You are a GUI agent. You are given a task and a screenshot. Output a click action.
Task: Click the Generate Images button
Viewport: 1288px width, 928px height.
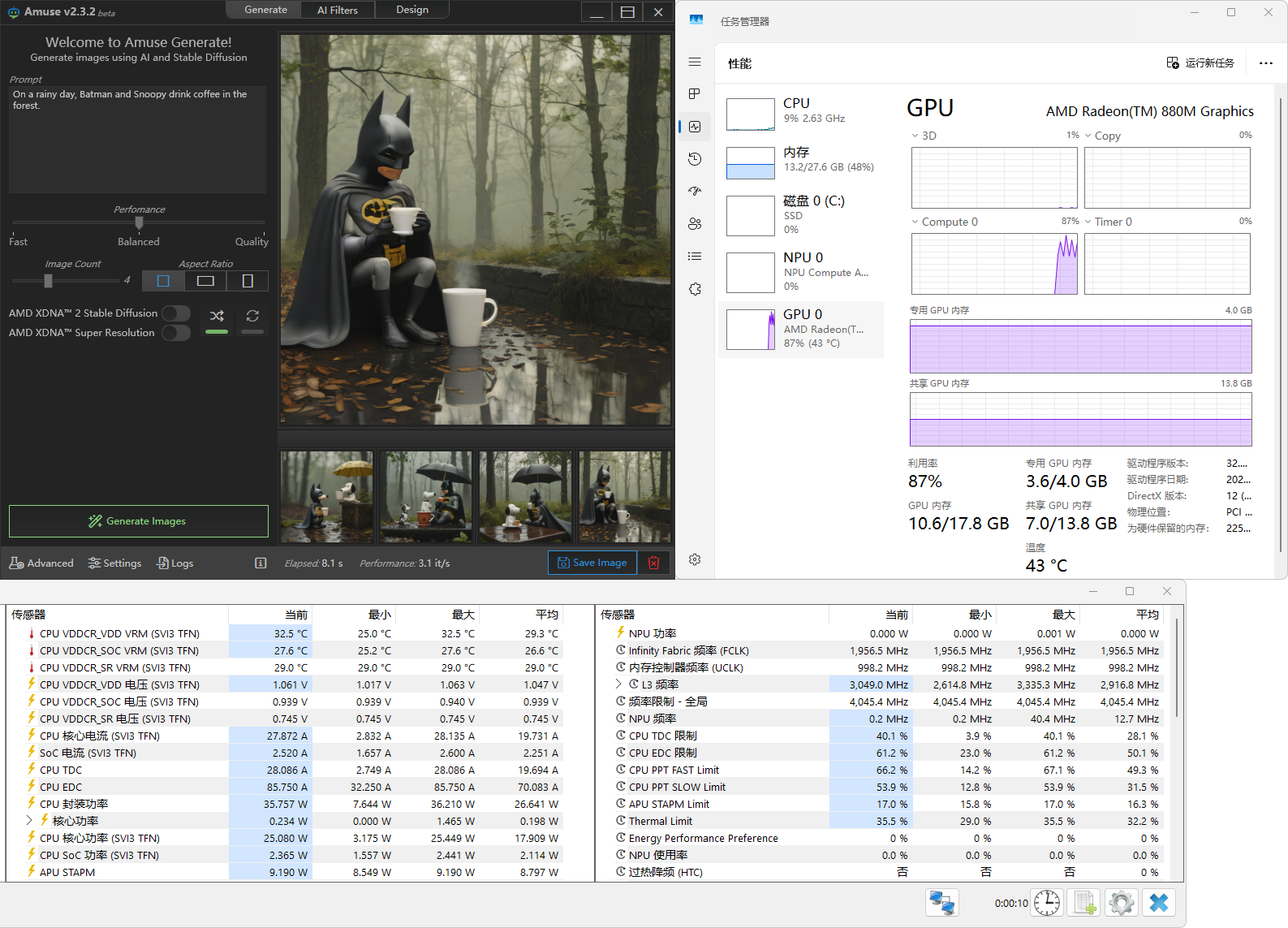point(139,521)
